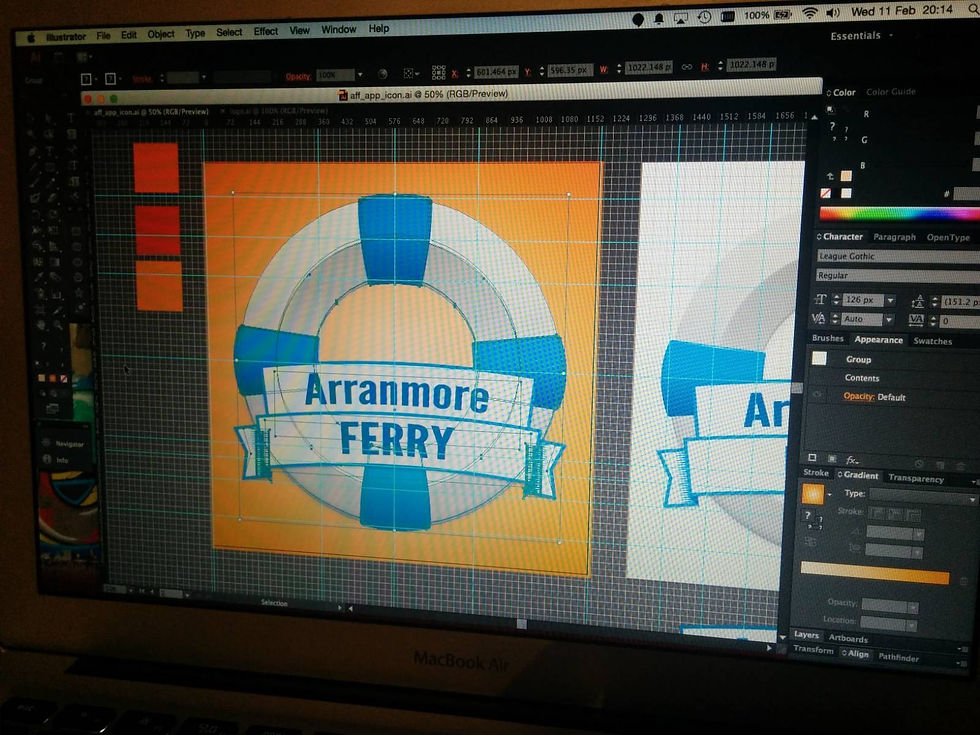Toggle visibility eye for Opacity row
980x735 pixels.
click(817, 395)
